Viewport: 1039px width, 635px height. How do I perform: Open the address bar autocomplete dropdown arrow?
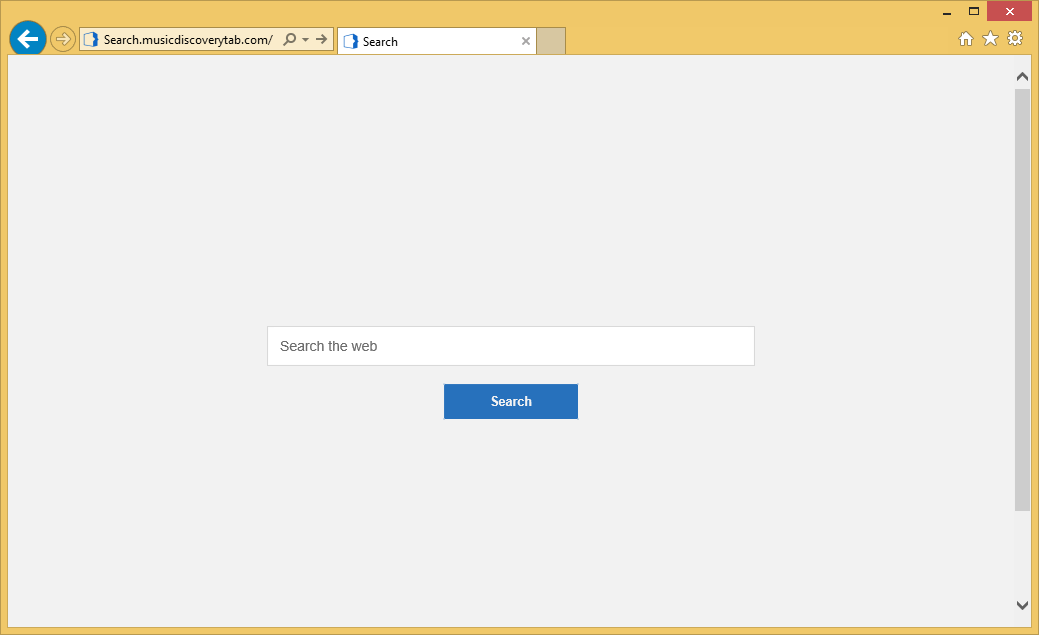305,40
